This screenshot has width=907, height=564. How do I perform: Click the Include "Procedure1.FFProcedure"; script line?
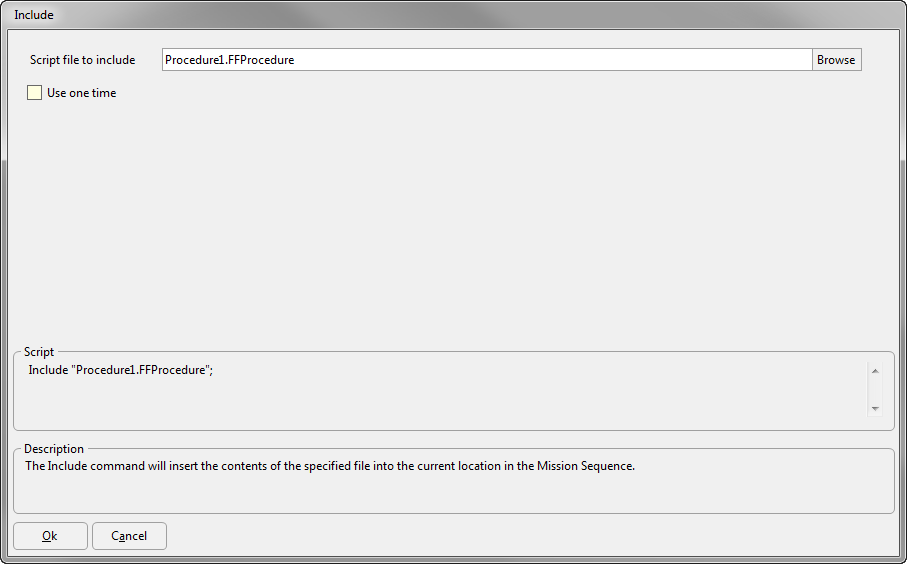point(121,370)
